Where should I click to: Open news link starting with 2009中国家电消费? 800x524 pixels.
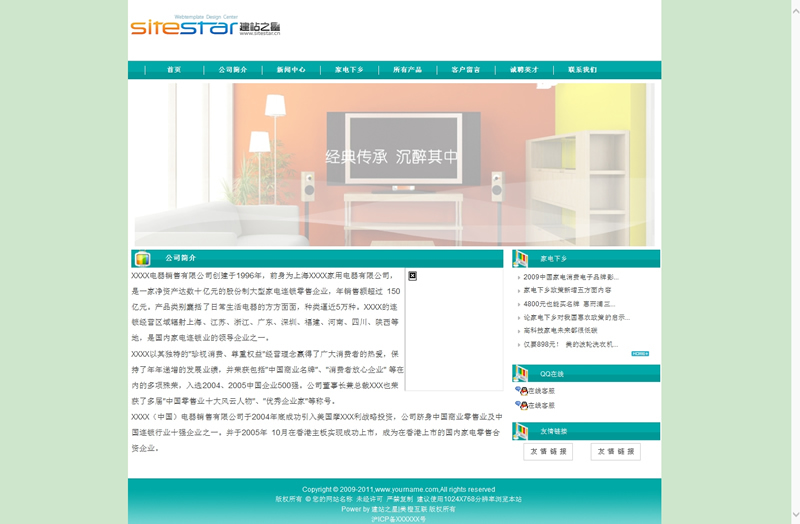tap(571, 277)
